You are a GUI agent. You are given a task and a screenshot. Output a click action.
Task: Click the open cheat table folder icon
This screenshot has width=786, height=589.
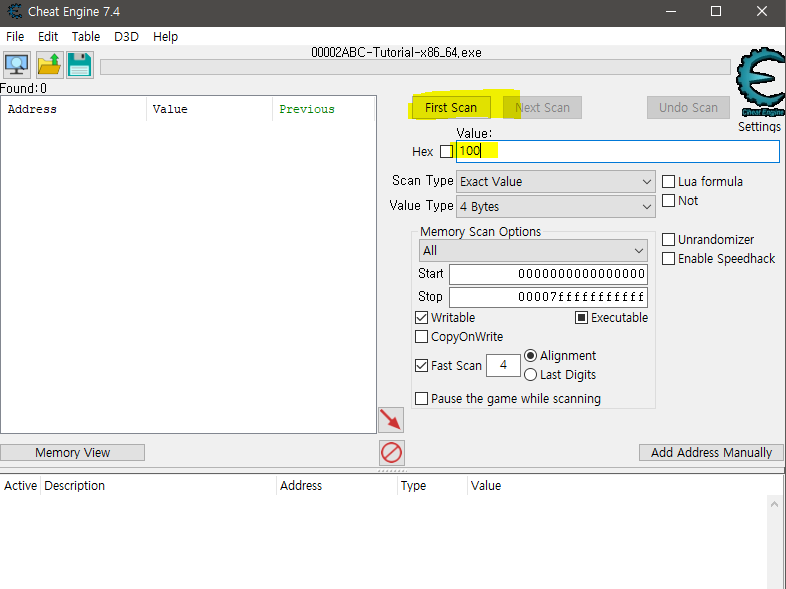[x=49, y=65]
